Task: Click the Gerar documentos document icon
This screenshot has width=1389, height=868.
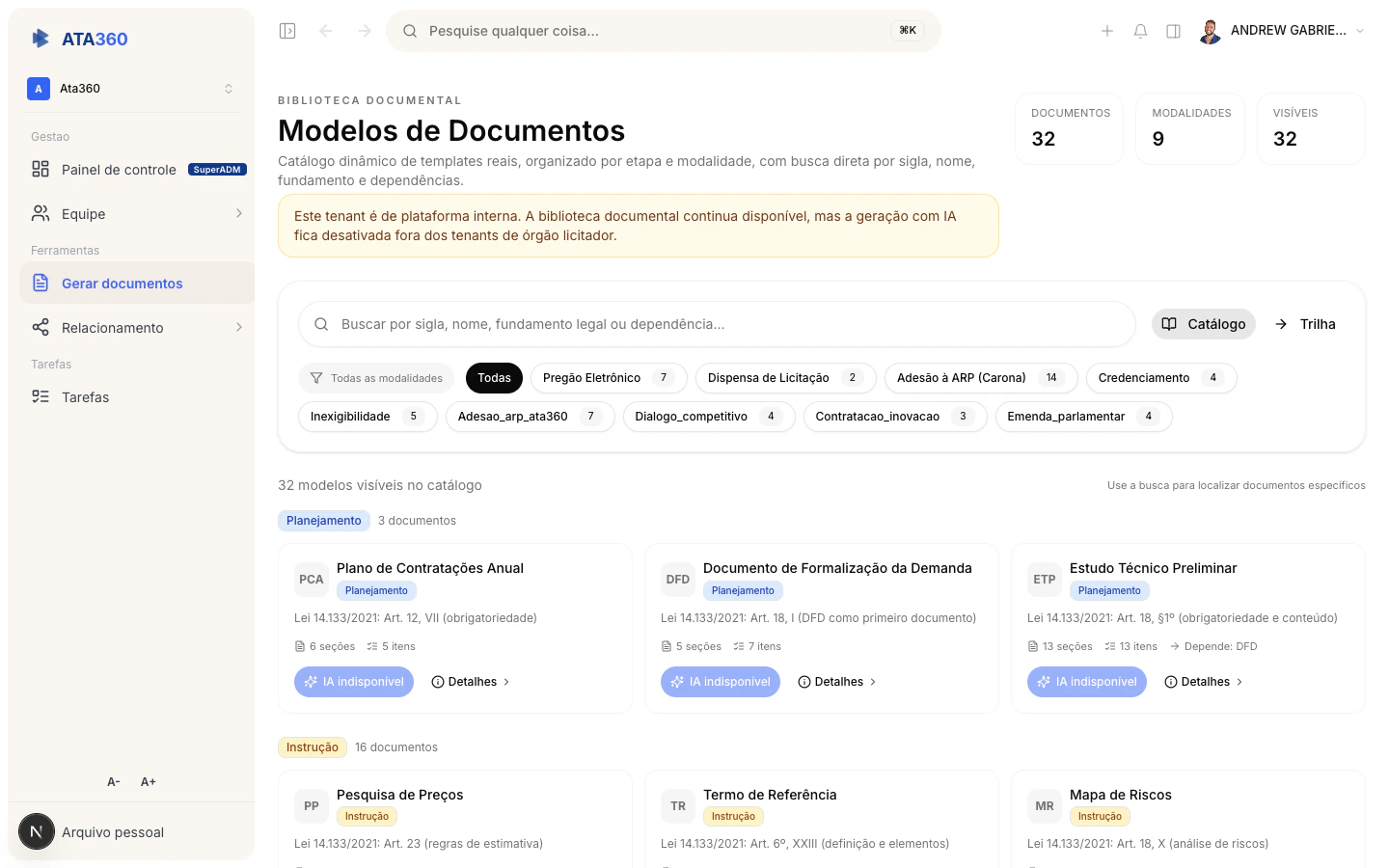Action: (x=41, y=283)
